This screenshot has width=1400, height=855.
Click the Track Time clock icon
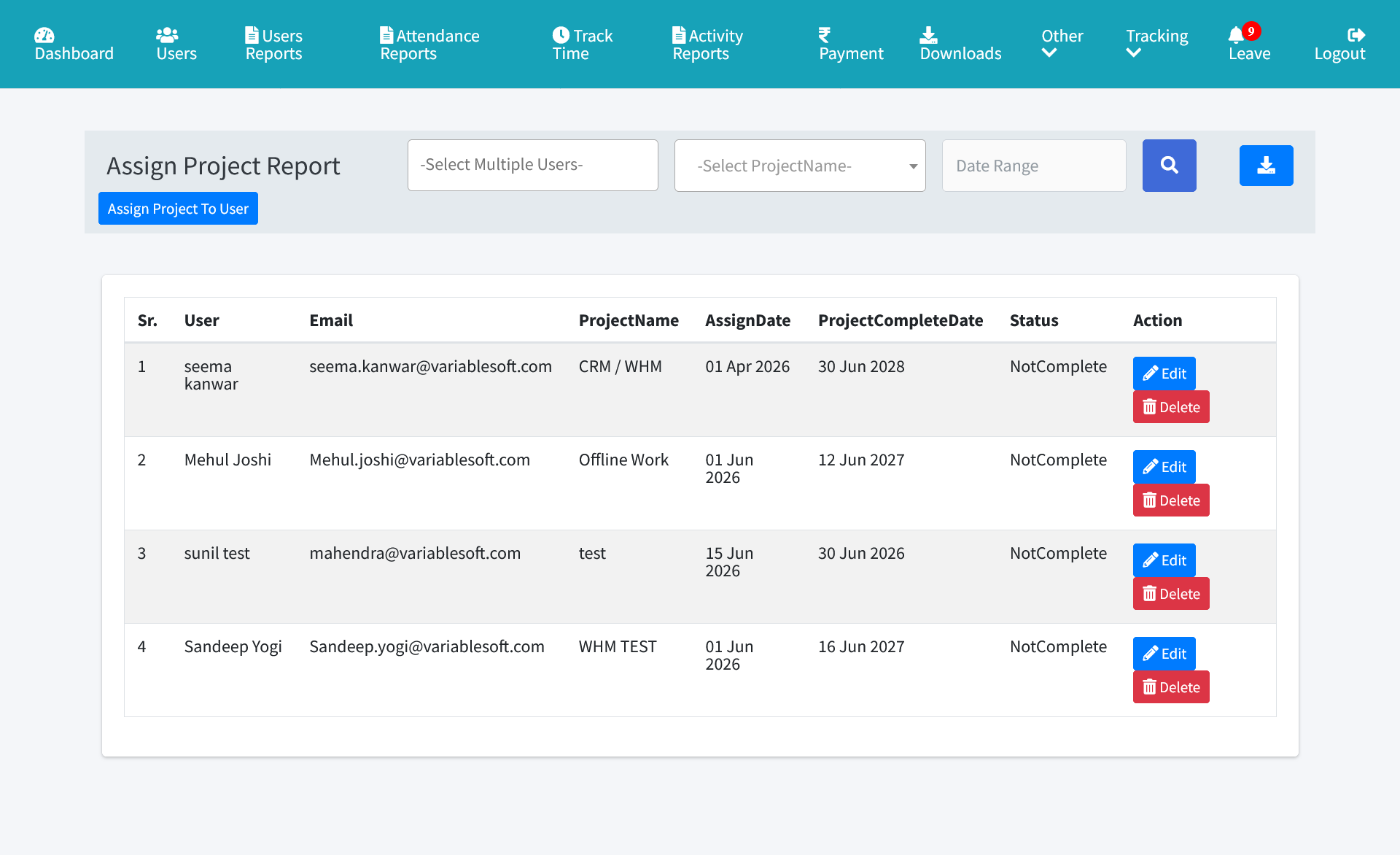point(561,35)
